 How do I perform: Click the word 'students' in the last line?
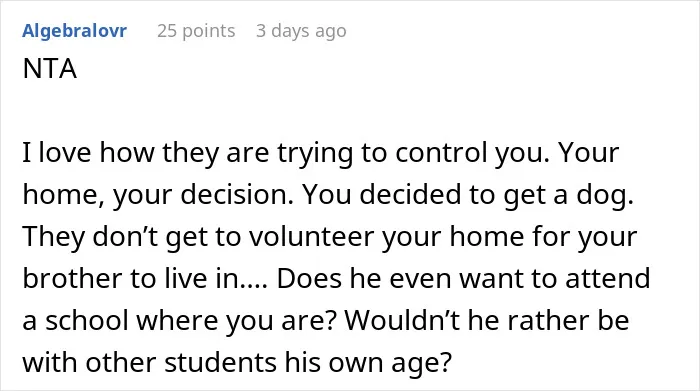click(x=220, y=363)
